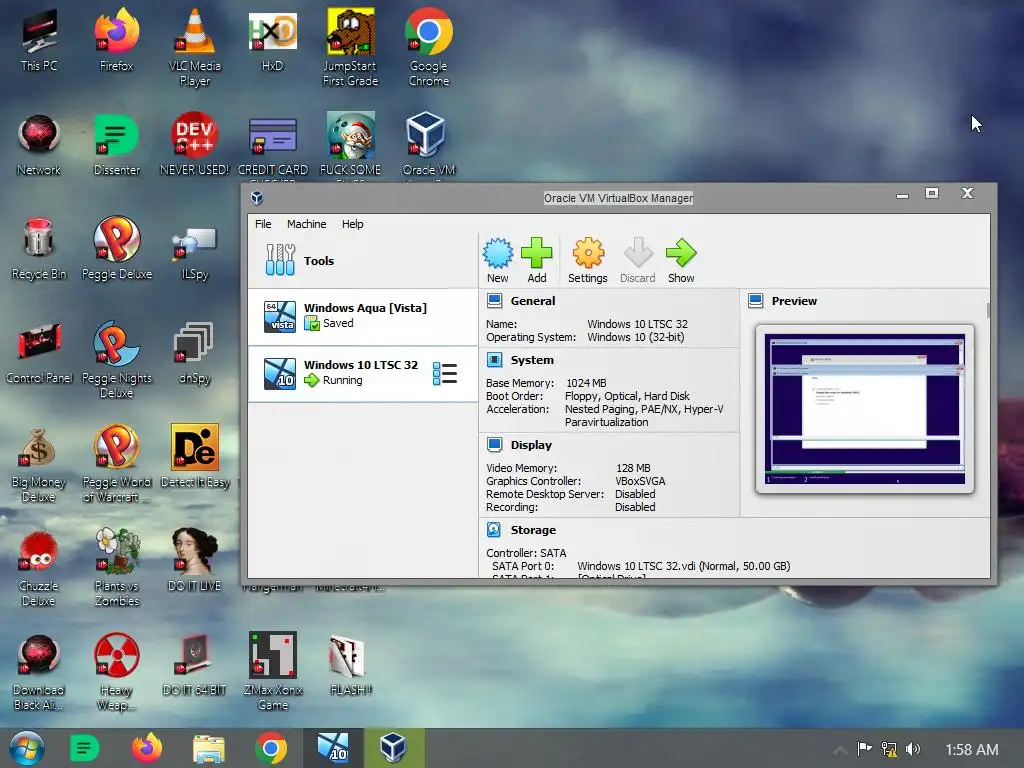Screen dimensions: 1024x768
Task: Click the System section header
Action: click(520, 360)
